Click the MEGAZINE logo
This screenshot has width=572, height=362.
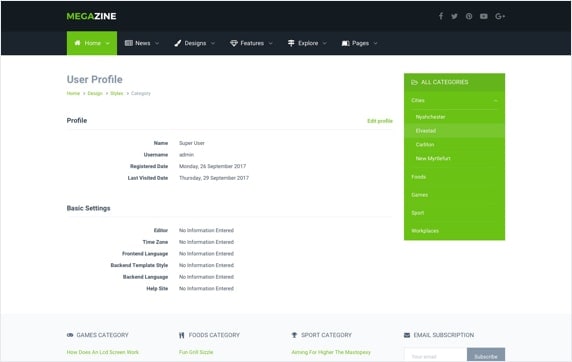click(x=91, y=16)
